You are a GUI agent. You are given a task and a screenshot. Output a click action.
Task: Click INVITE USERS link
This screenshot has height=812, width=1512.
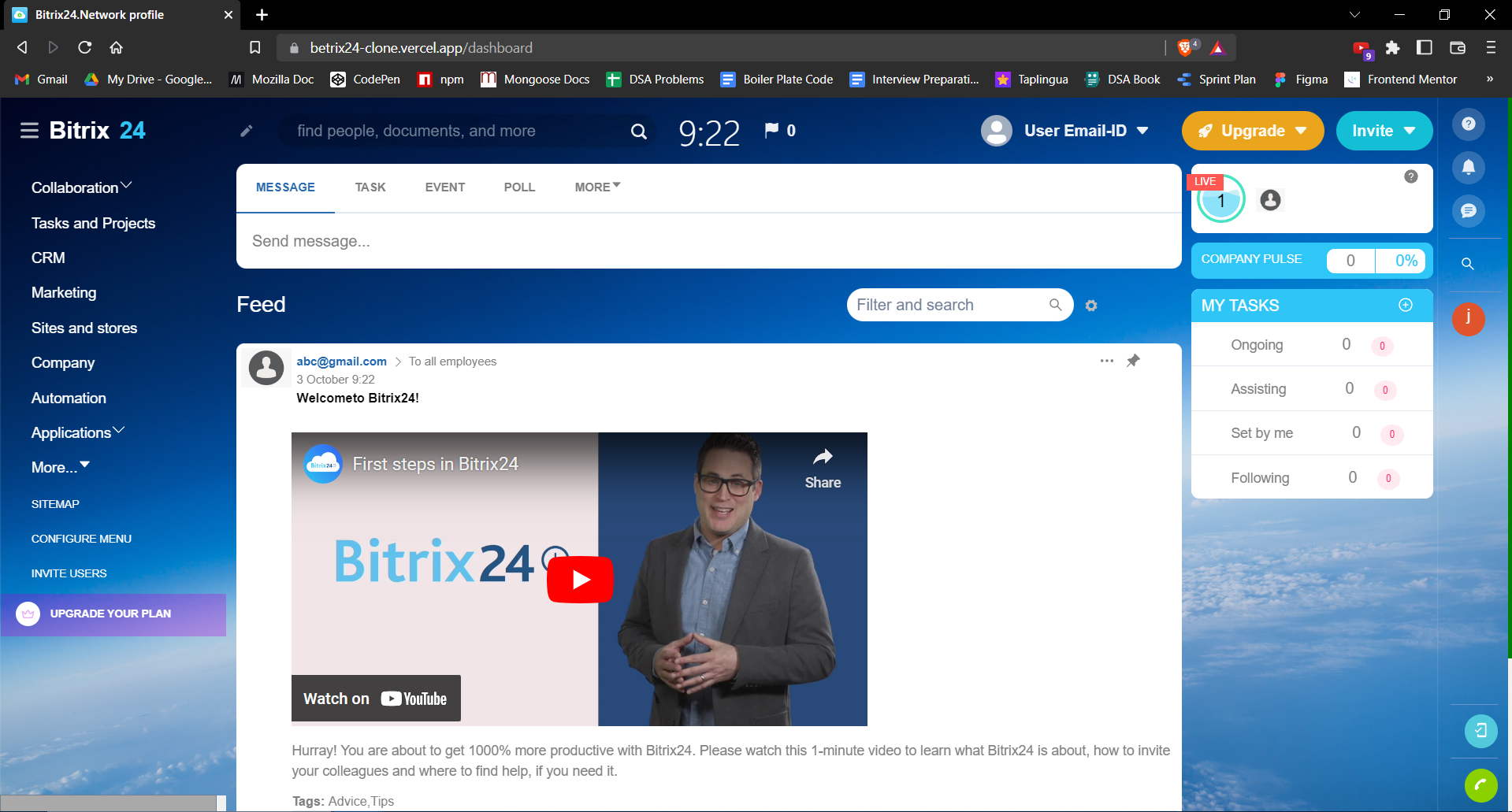tap(69, 573)
